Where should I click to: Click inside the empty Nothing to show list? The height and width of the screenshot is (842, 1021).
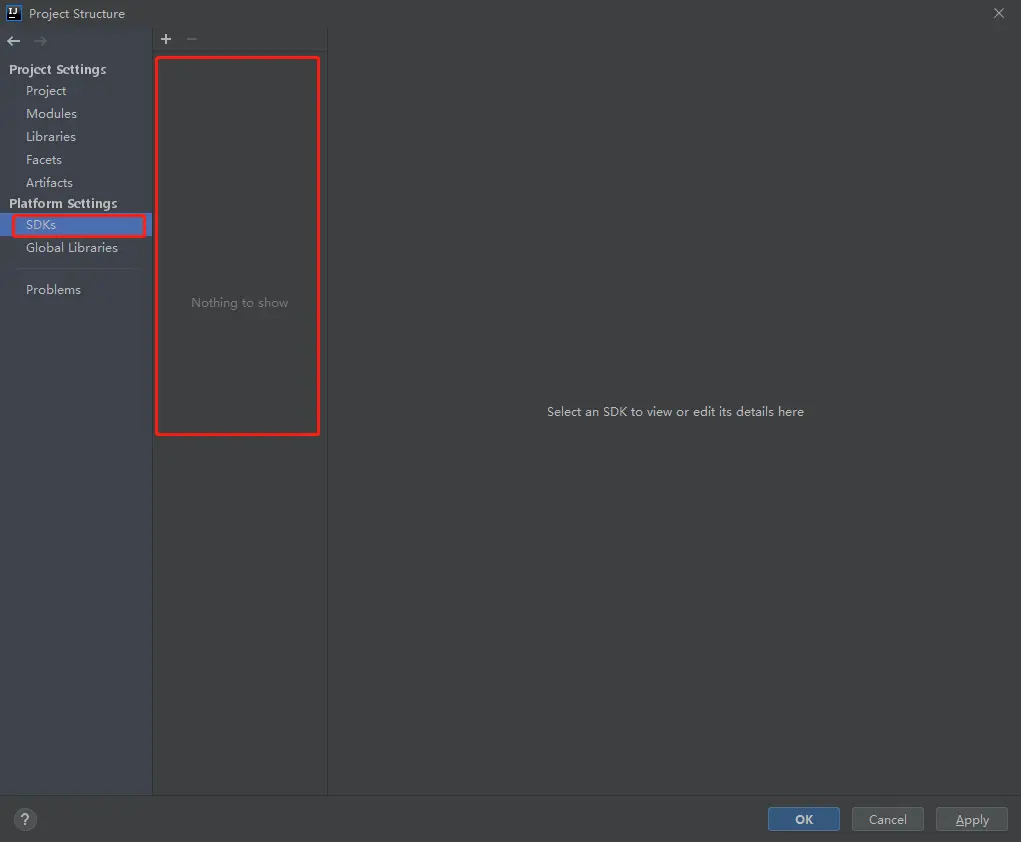239,302
